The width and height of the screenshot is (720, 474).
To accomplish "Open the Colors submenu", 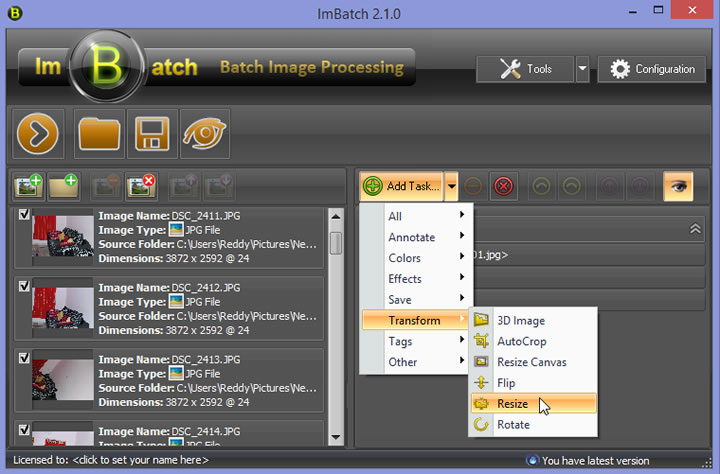I will coord(415,258).
